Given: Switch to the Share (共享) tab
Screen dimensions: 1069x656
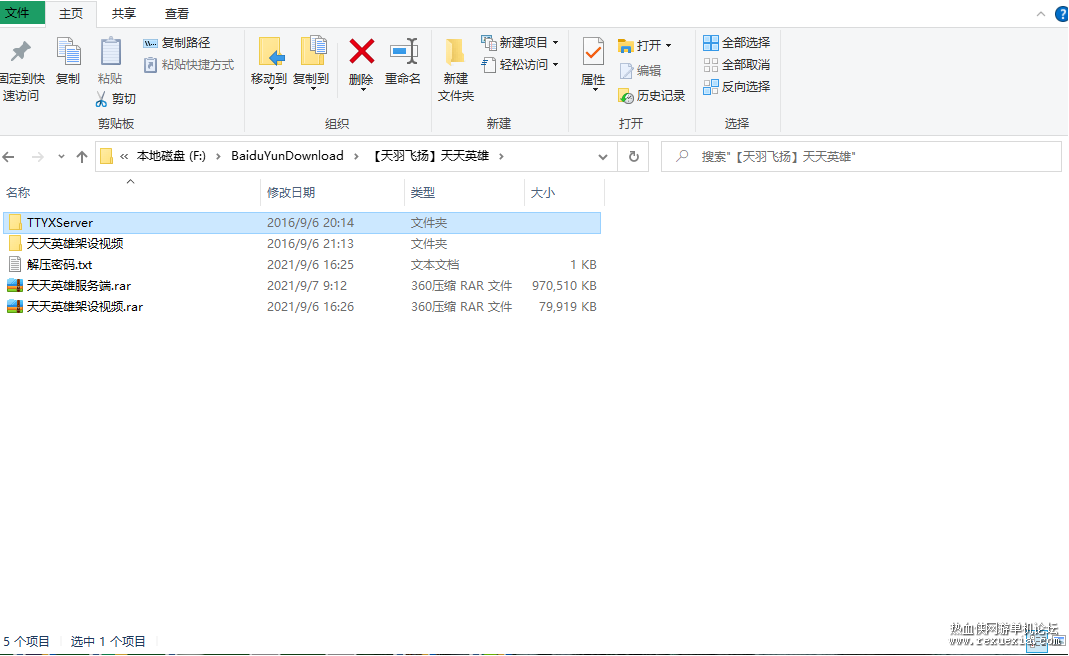Looking at the screenshot, I should 123,14.
